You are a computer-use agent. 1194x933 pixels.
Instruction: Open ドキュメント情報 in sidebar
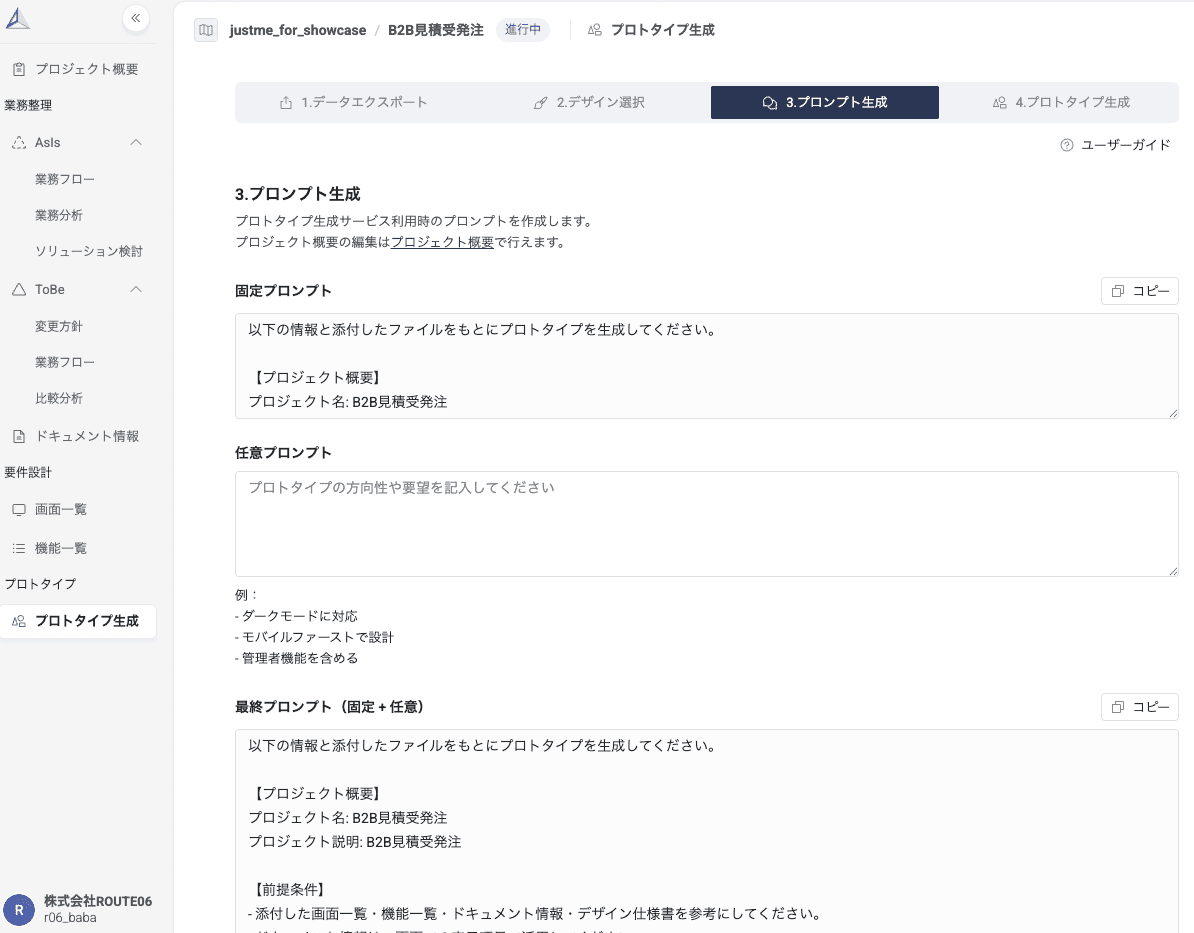pos(86,436)
